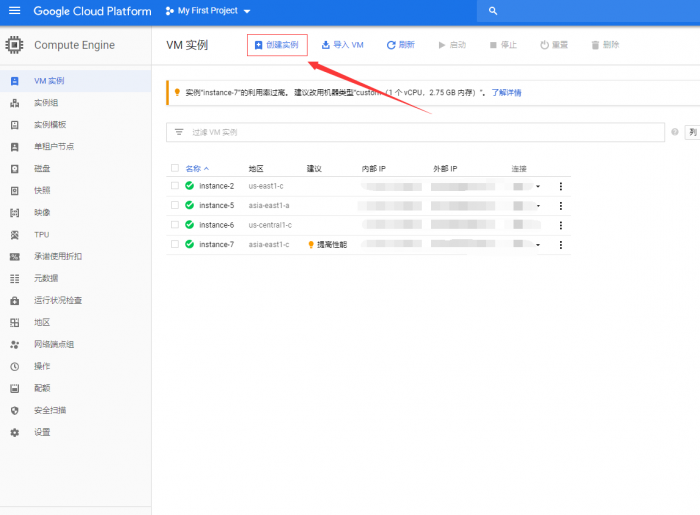Expand connection dropdown for instance-2
Screen dimensions: 700x515
tap(538, 187)
